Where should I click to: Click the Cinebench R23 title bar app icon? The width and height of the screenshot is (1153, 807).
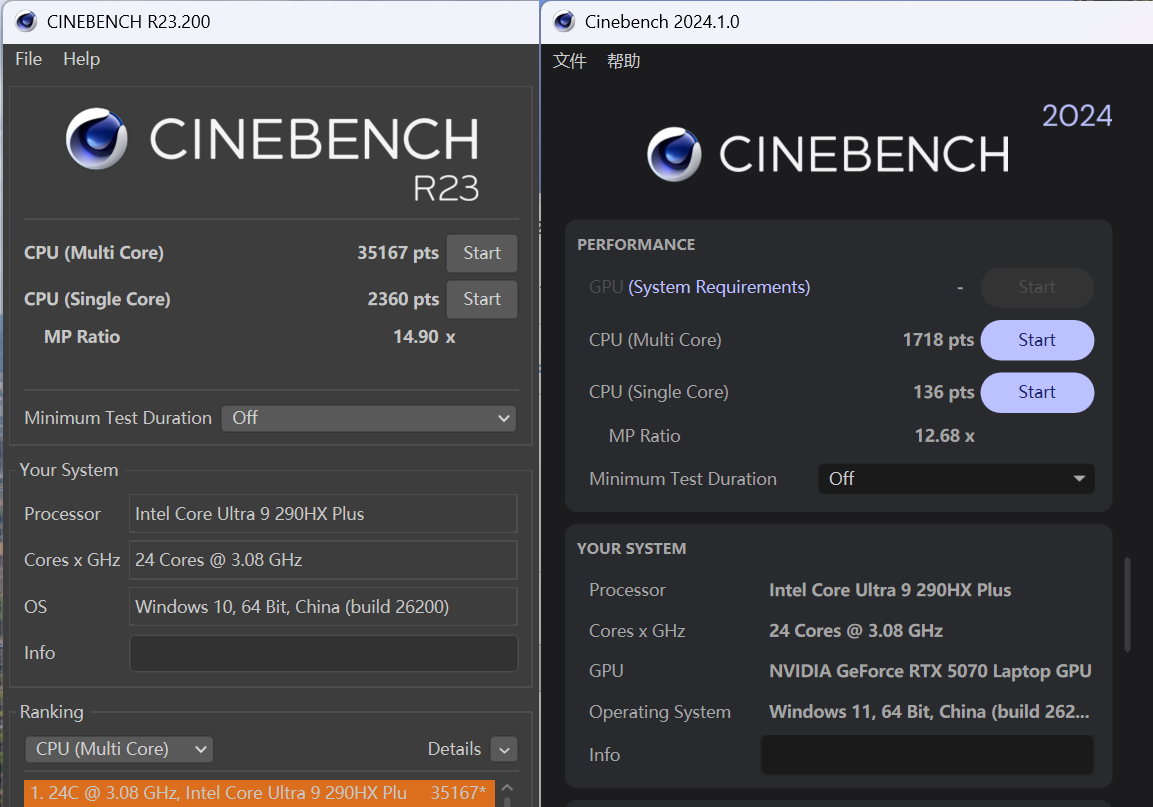click(26, 21)
